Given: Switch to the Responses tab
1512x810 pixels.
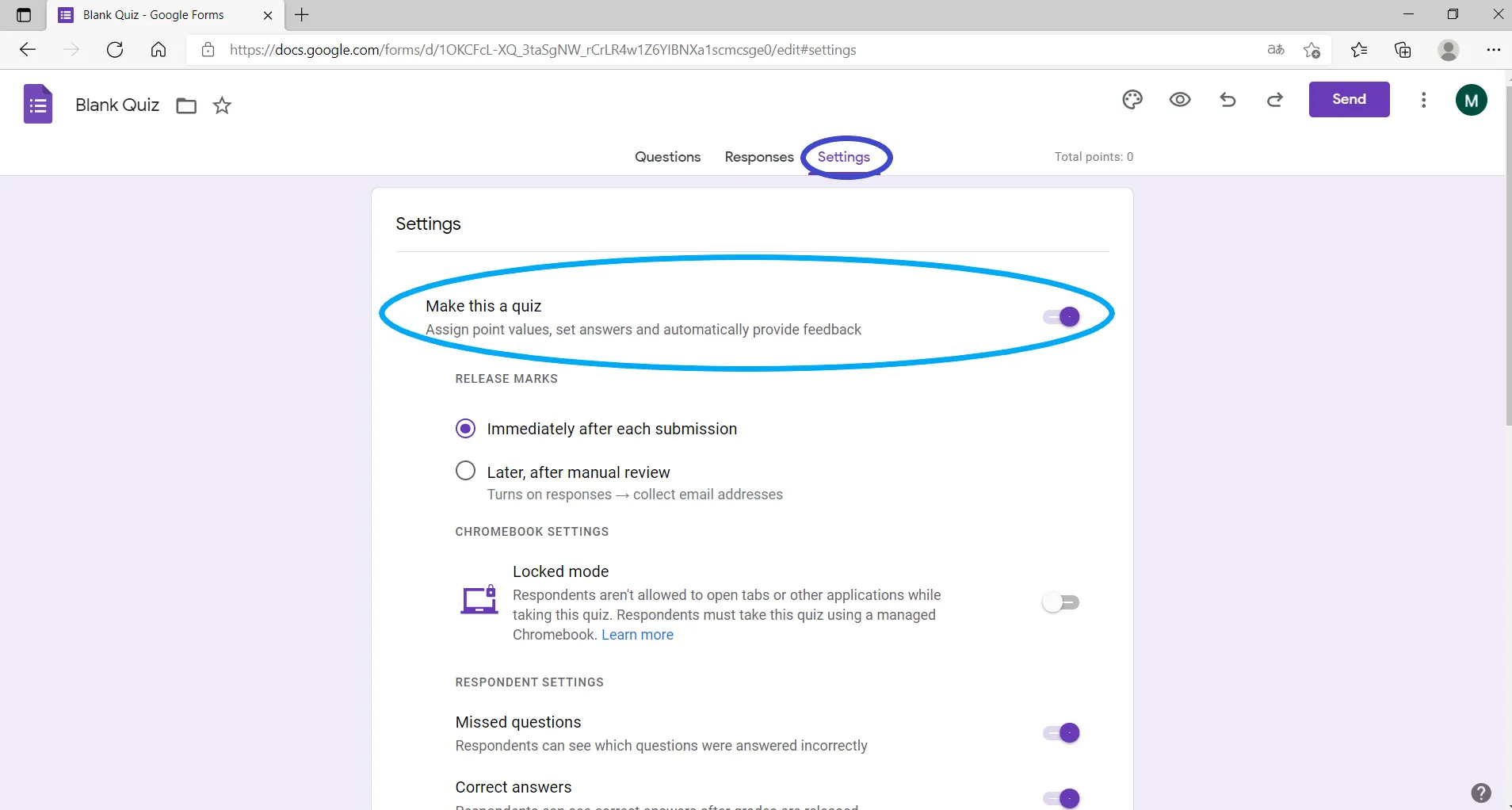Looking at the screenshot, I should (x=758, y=157).
